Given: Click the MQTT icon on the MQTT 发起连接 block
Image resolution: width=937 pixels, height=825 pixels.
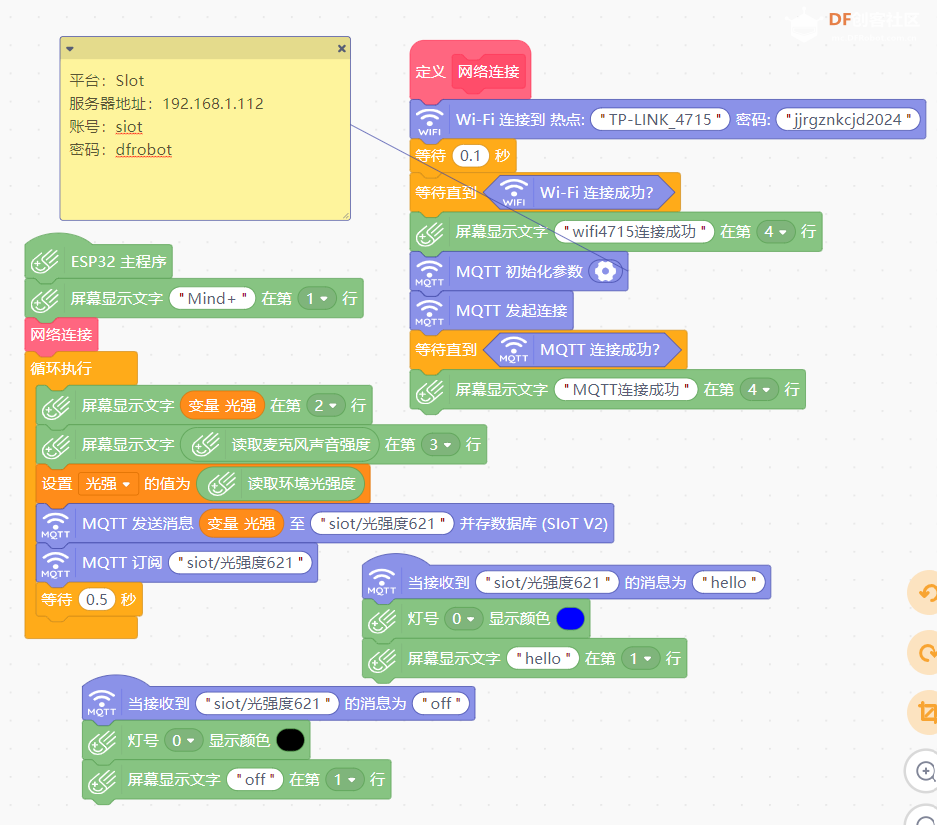Looking at the screenshot, I should [429, 311].
